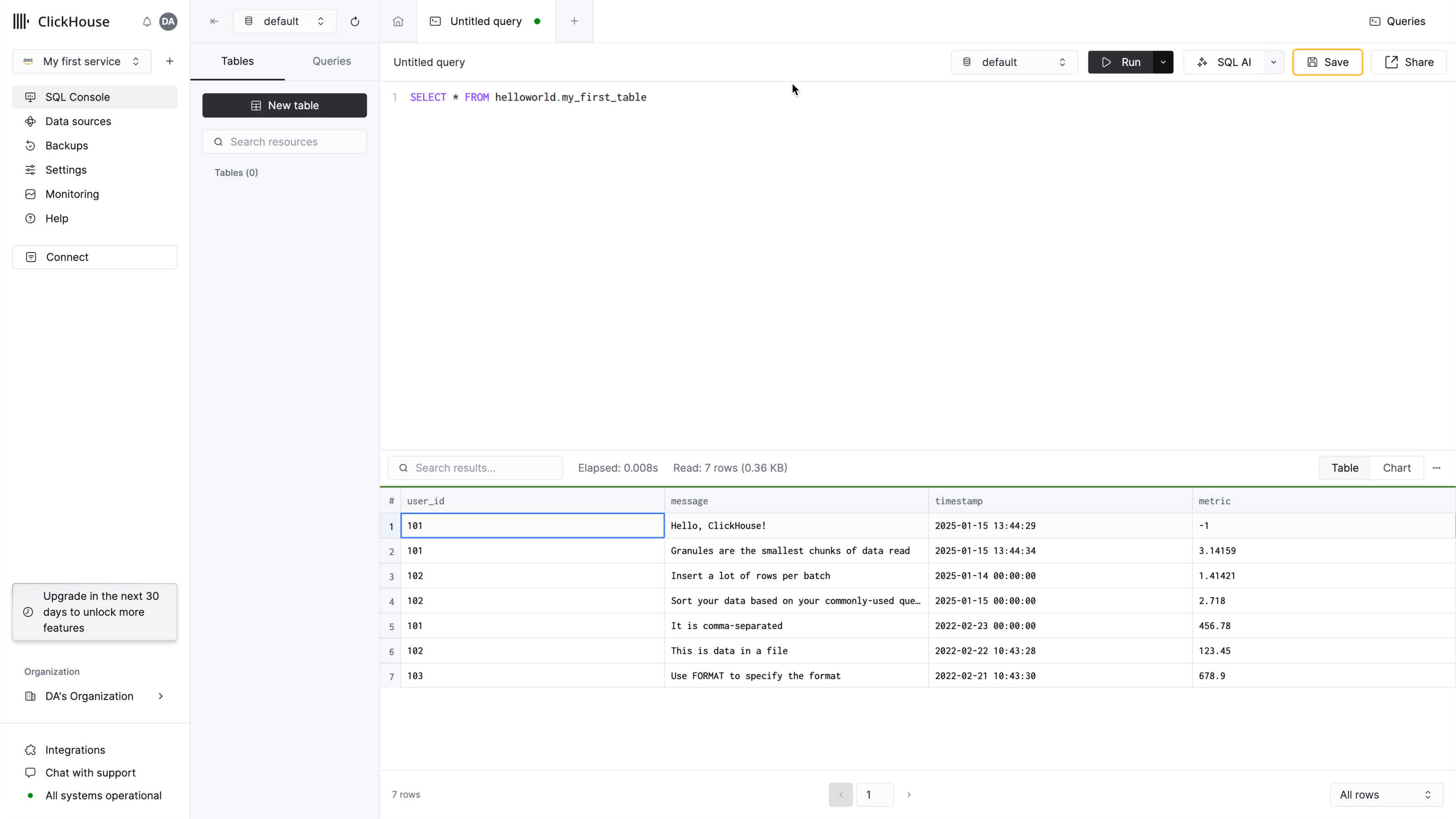
Task: Click the next page navigation arrow
Action: pyautogui.click(x=909, y=793)
